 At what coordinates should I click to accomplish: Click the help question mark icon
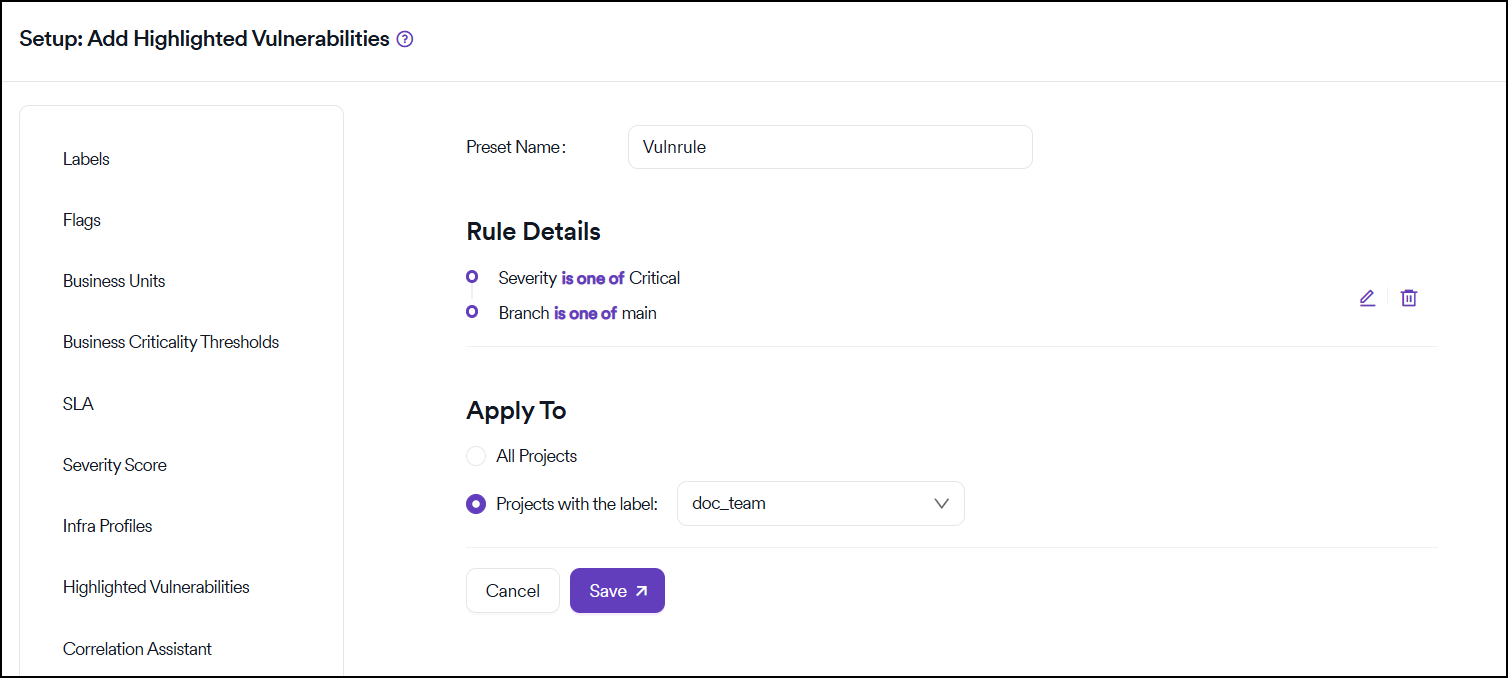coord(405,40)
